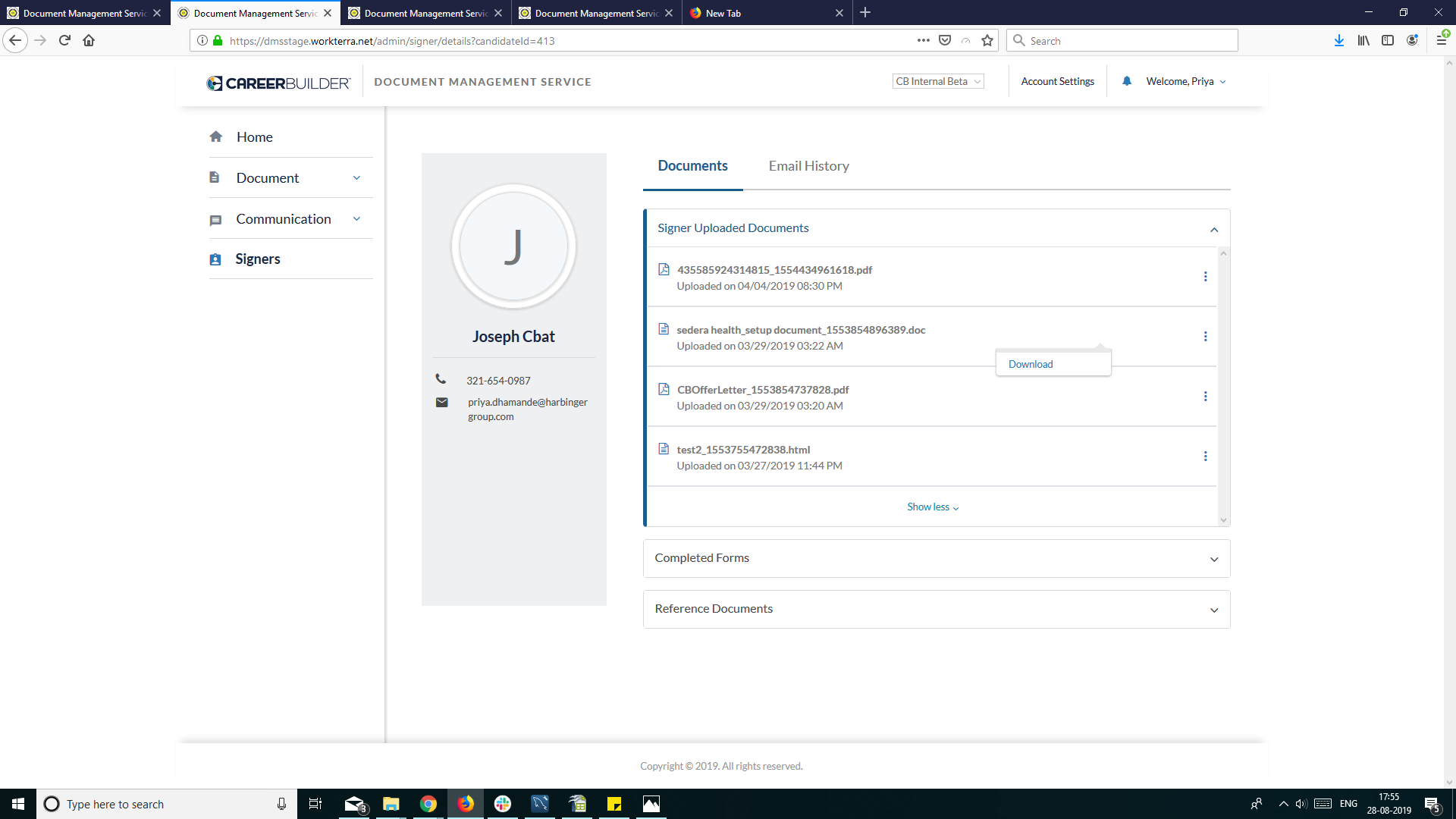The image size is (1456, 819).
Task: Open three-dot menu for test2 html file
Action: [1205, 457]
